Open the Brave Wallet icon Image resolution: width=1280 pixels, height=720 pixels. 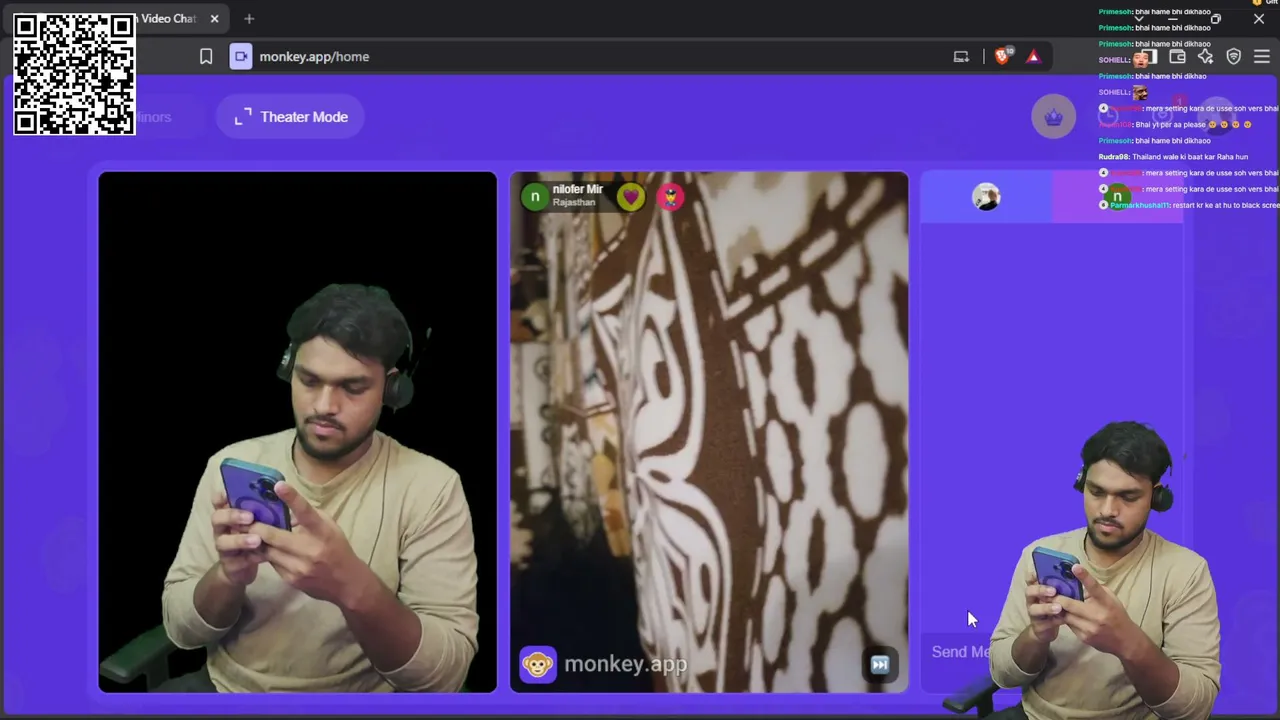tap(1177, 57)
